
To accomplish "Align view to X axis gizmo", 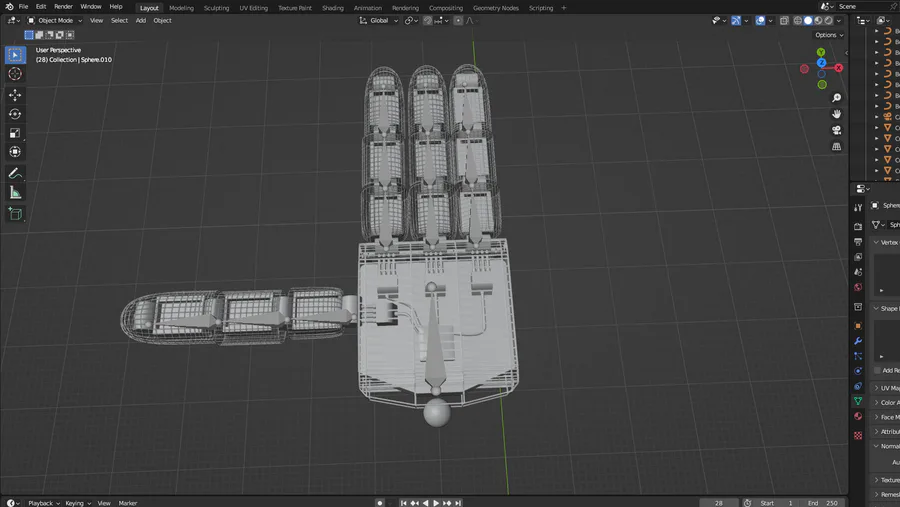I will tap(839, 68).
